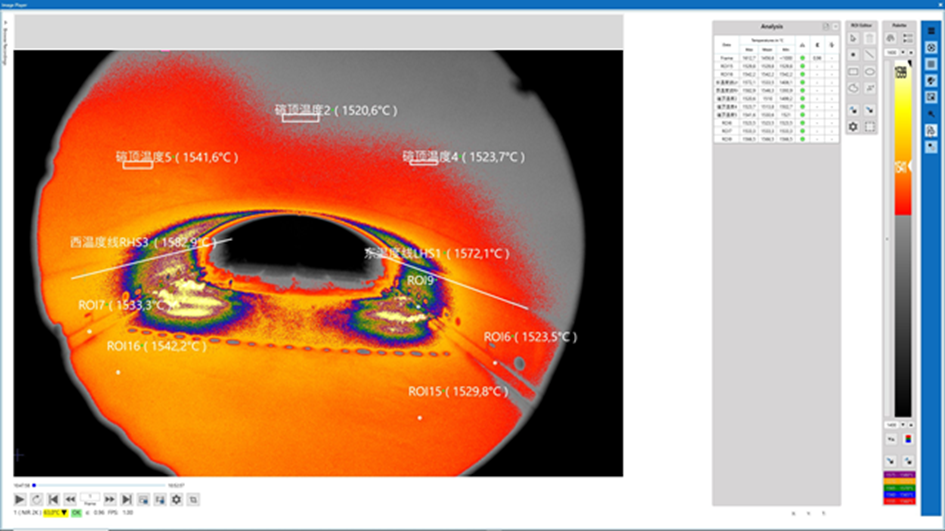The width and height of the screenshot is (945, 531).
Task: Click the red-green-blue isotherm icon
Action: pyautogui.click(x=908, y=439)
